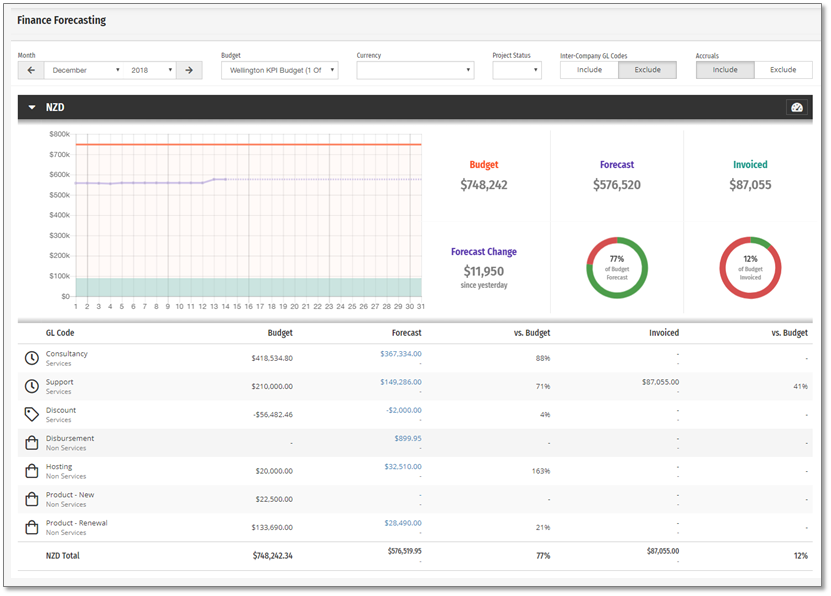This screenshot has width=831, height=596.
Task: Click the clock icon for Consultancy row
Action: (32, 358)
